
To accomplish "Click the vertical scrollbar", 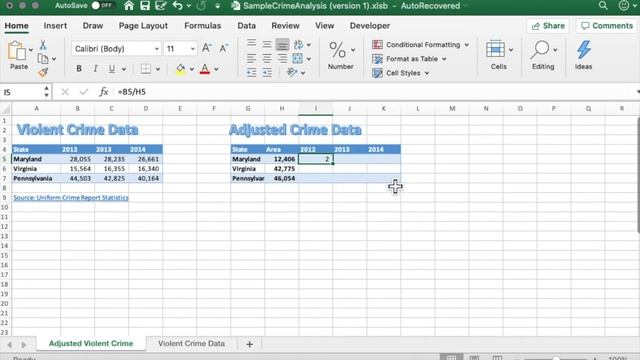I will [638, 176].
